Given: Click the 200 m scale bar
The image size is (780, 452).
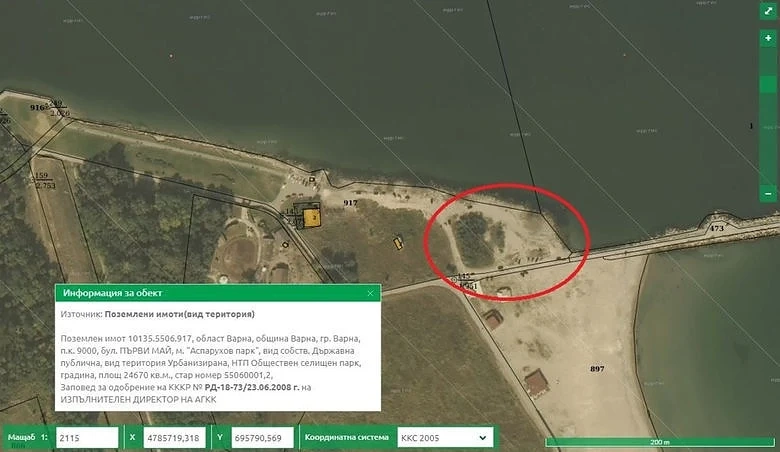Looking at the screenshot, I should tap(660, 442).
